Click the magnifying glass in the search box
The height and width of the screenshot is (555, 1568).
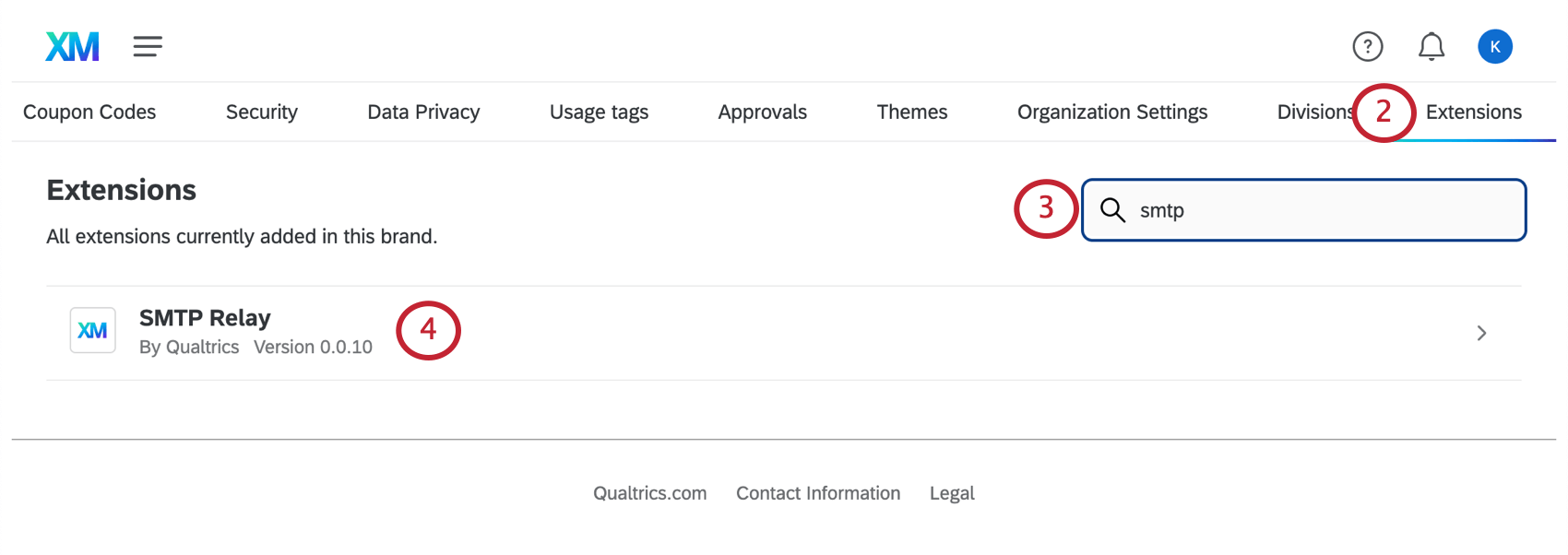click(x=1113, y=210)
